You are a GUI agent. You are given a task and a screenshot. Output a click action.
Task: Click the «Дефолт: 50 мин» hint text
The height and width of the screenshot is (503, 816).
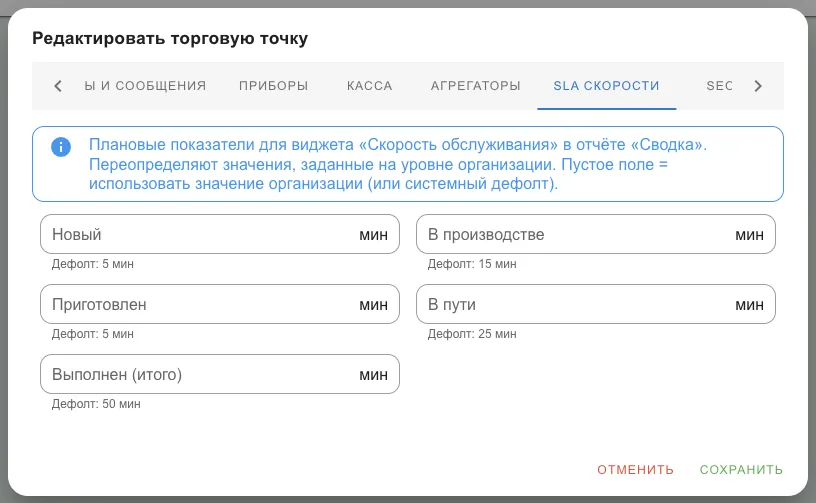click(x=96, y=404)
